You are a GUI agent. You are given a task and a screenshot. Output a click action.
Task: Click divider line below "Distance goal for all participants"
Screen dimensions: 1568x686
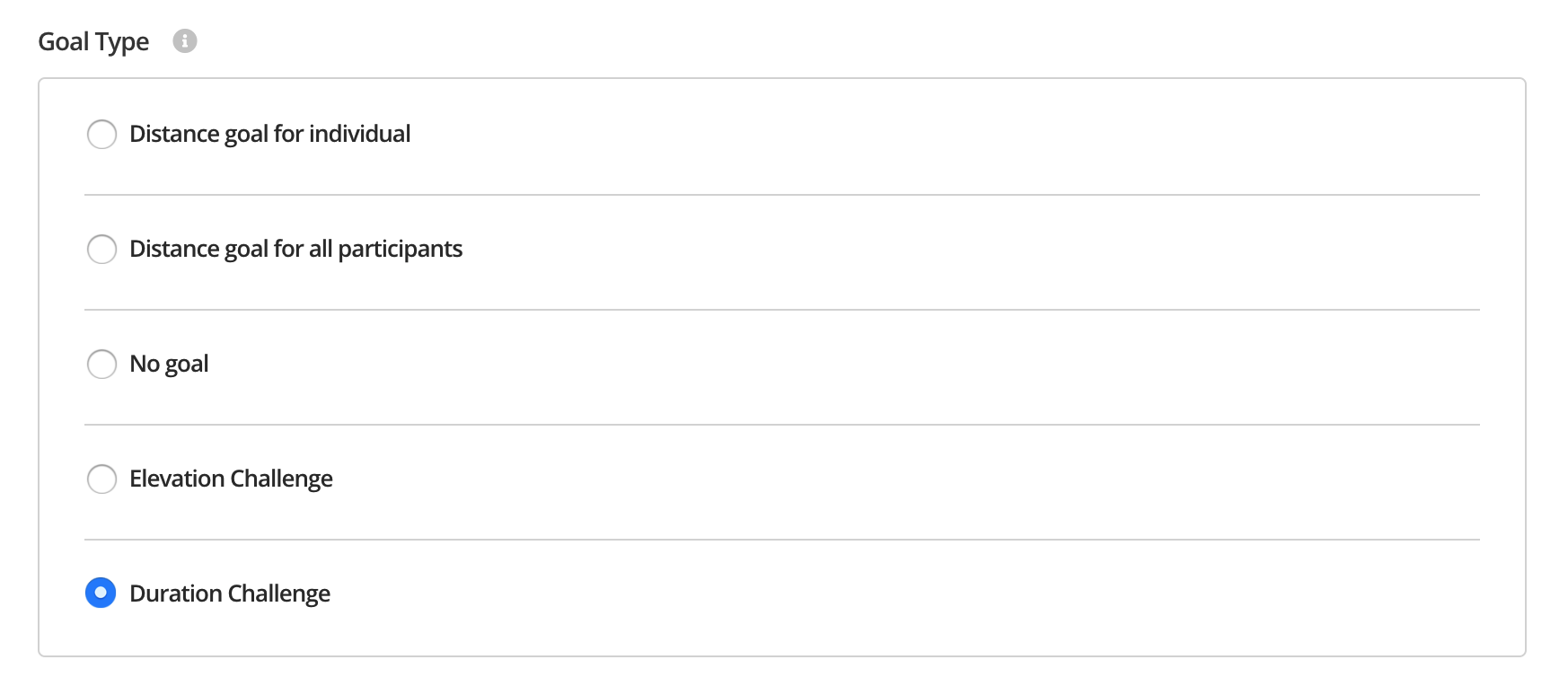click(781, 310)
